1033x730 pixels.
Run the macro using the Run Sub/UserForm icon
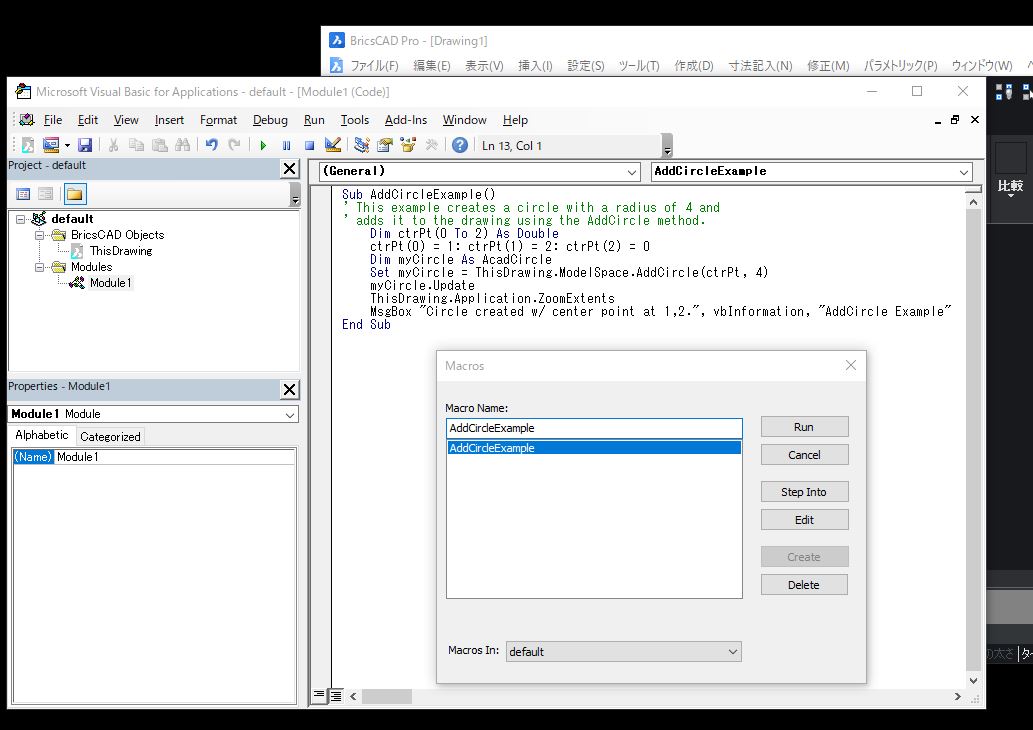point(262,144)
